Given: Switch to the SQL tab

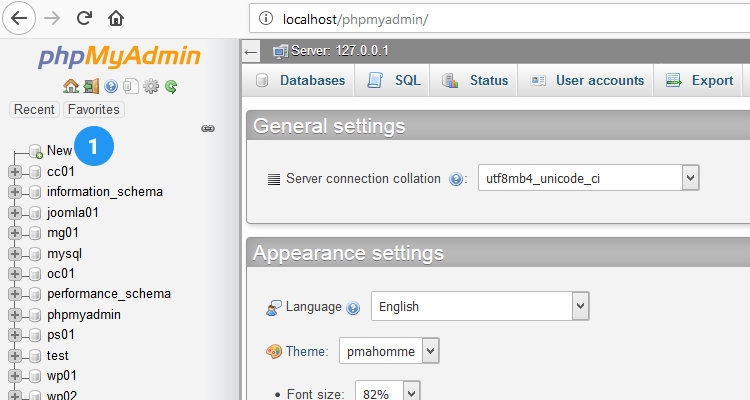Looking at the screenshot, I should (x=392, y=80).
